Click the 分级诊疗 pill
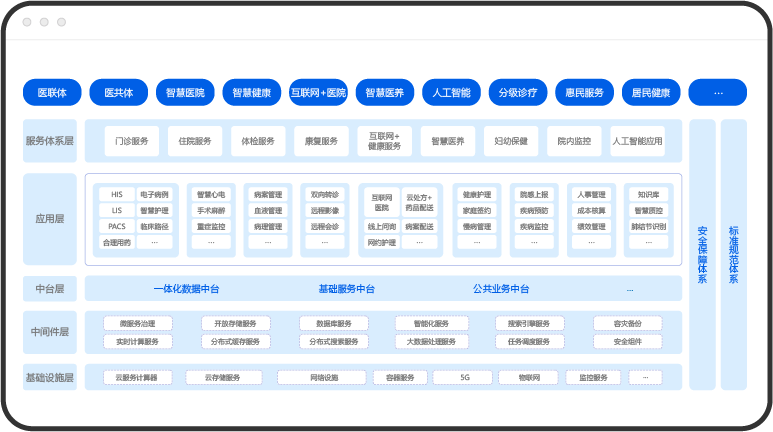 tap(518, 93)
